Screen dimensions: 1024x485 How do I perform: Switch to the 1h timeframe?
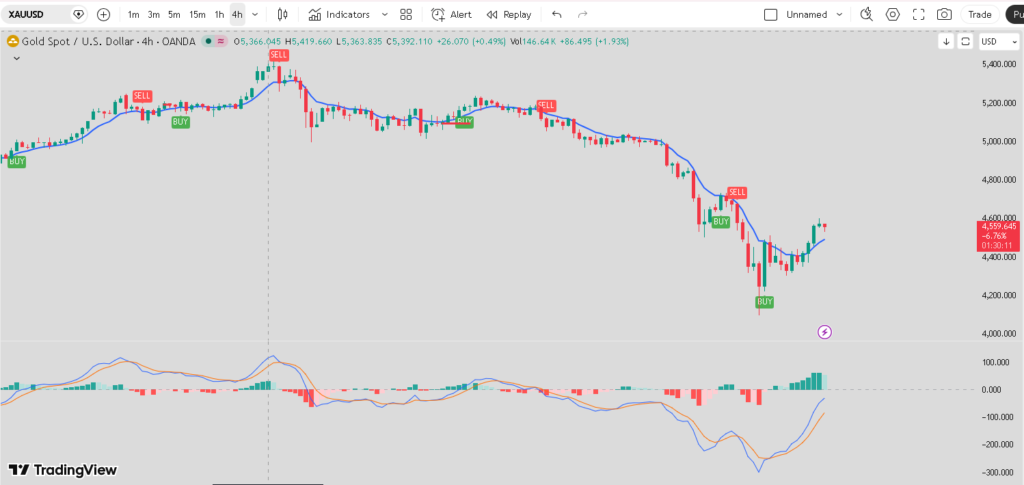tap(219, 15)
